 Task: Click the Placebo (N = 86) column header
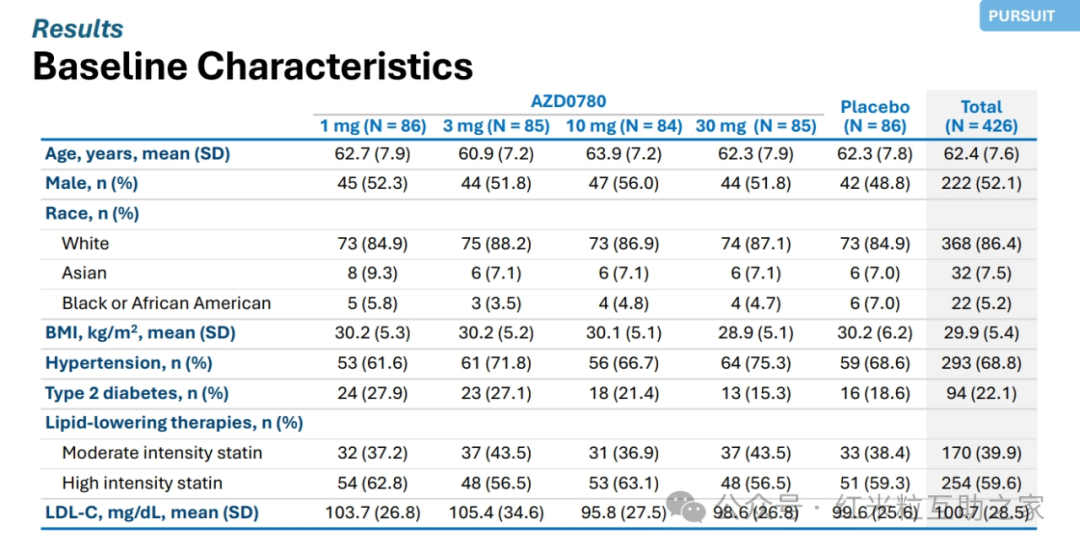874,116
